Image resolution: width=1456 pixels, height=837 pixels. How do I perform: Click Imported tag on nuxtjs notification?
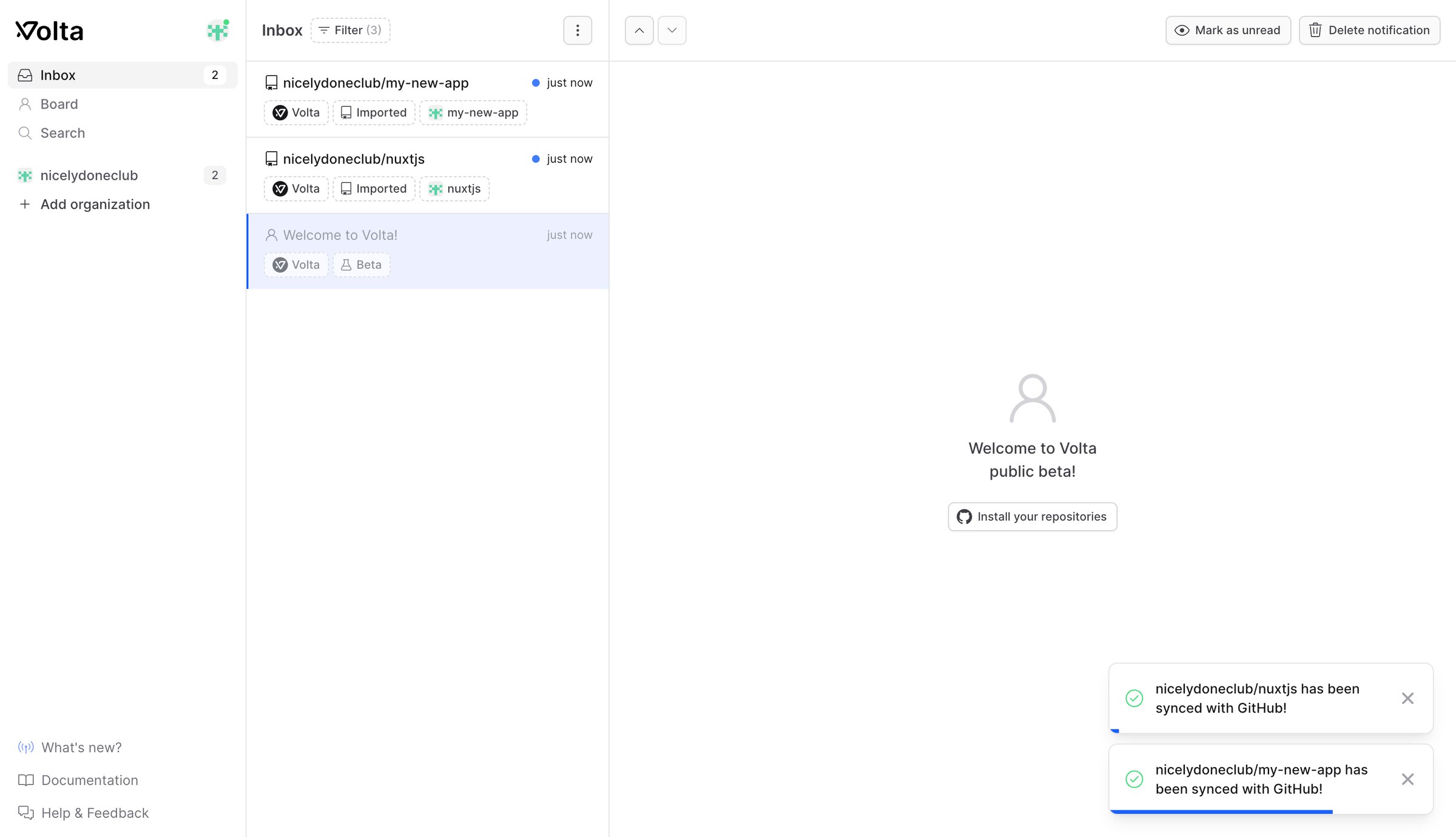(x=374, y=189)
